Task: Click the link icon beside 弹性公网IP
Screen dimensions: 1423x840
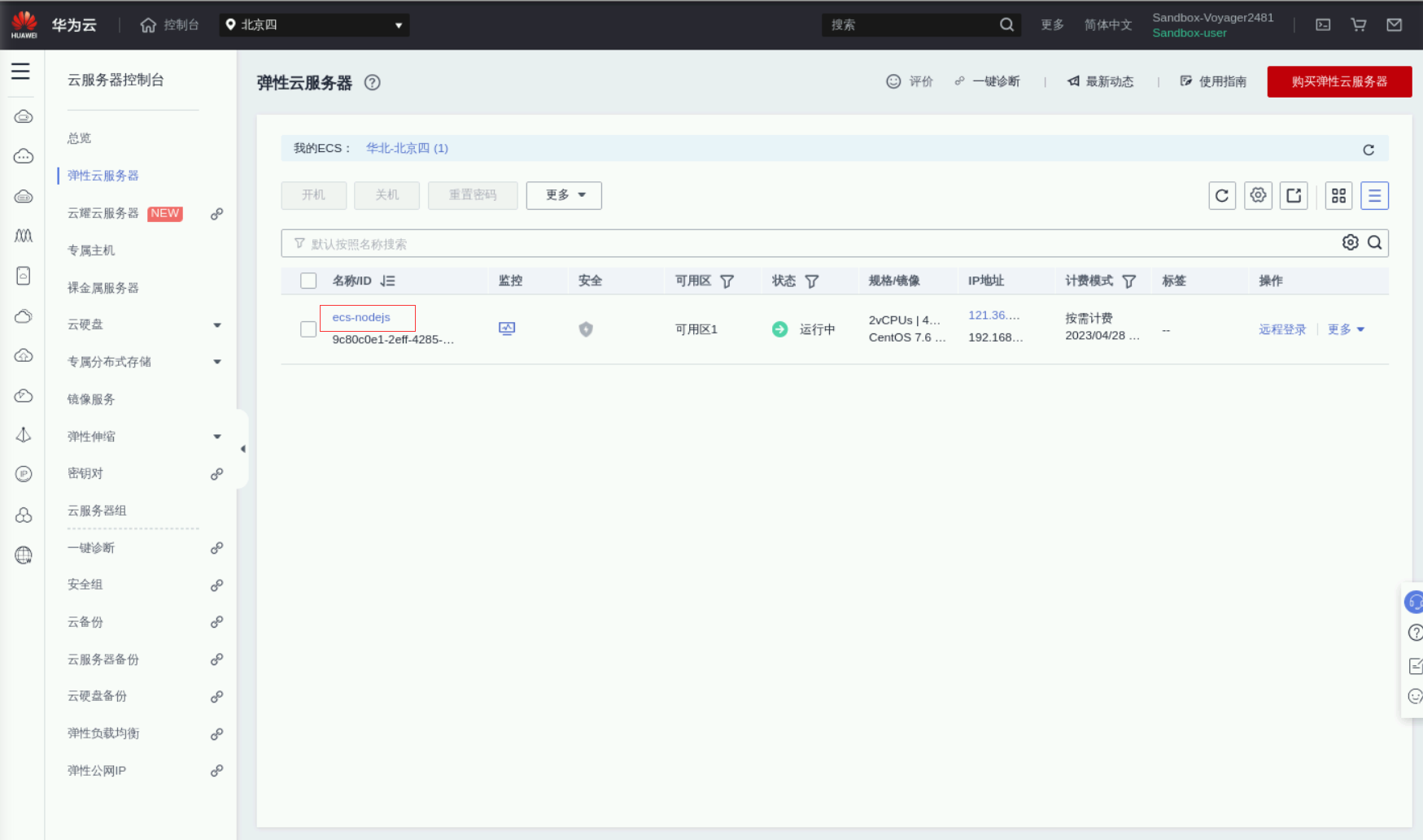Action: (216, 771)
